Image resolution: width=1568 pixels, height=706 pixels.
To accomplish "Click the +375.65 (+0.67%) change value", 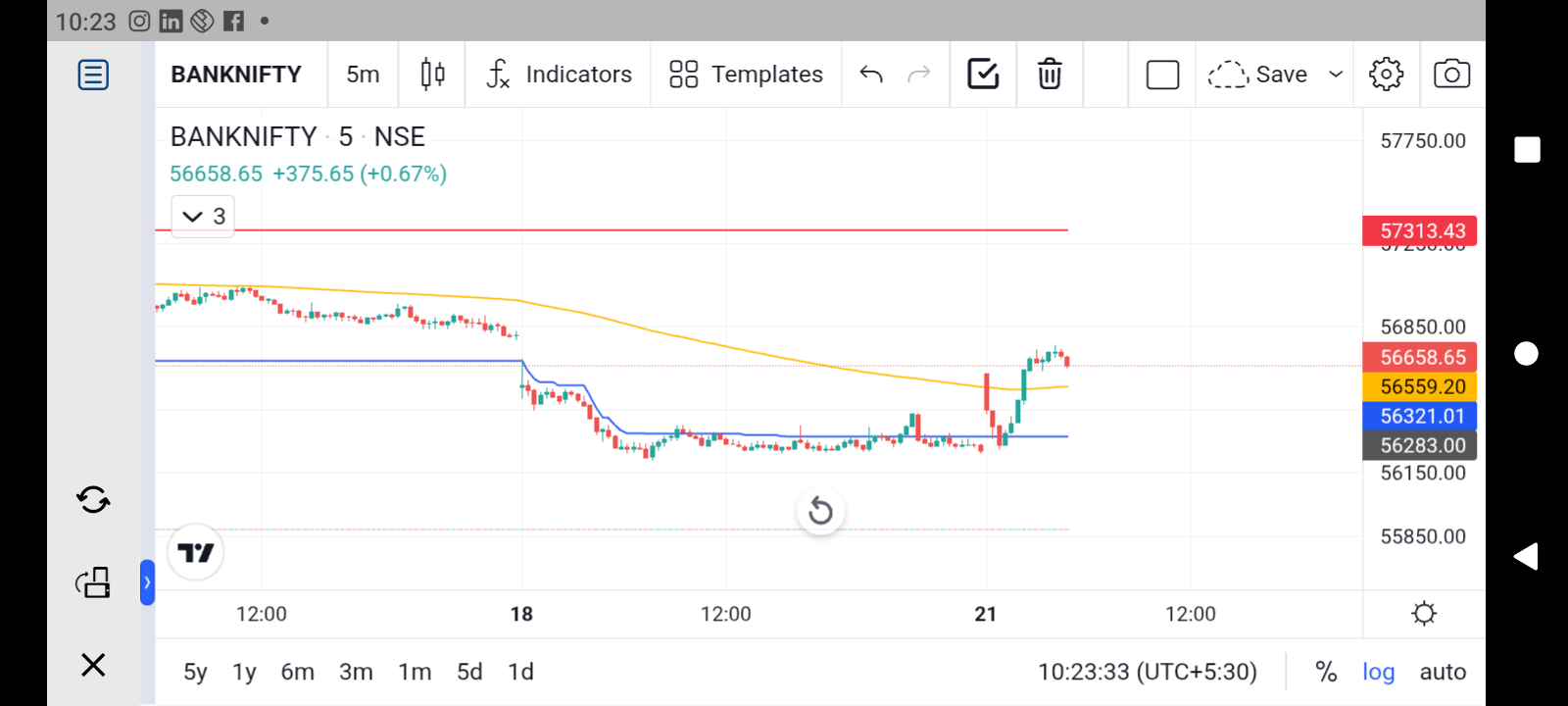I will [360, 174].
